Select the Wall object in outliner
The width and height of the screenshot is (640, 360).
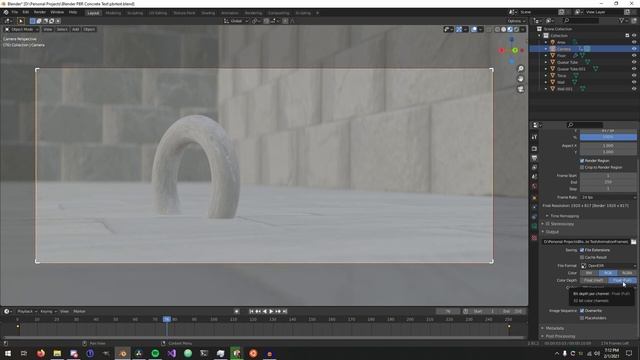[561, 82]
